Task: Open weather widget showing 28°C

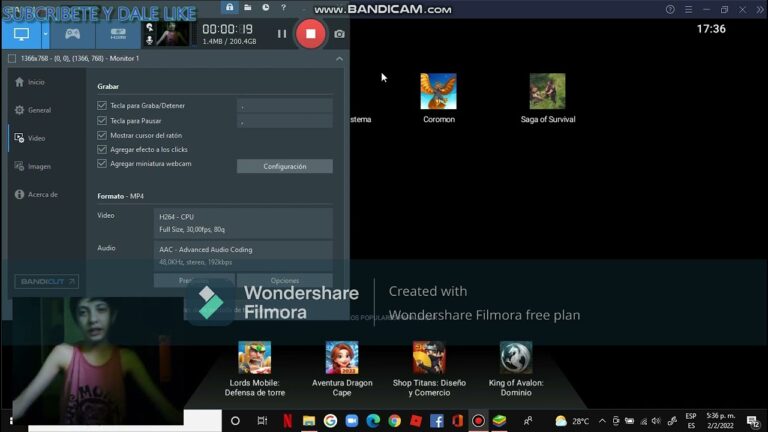Action: (572, 421)
